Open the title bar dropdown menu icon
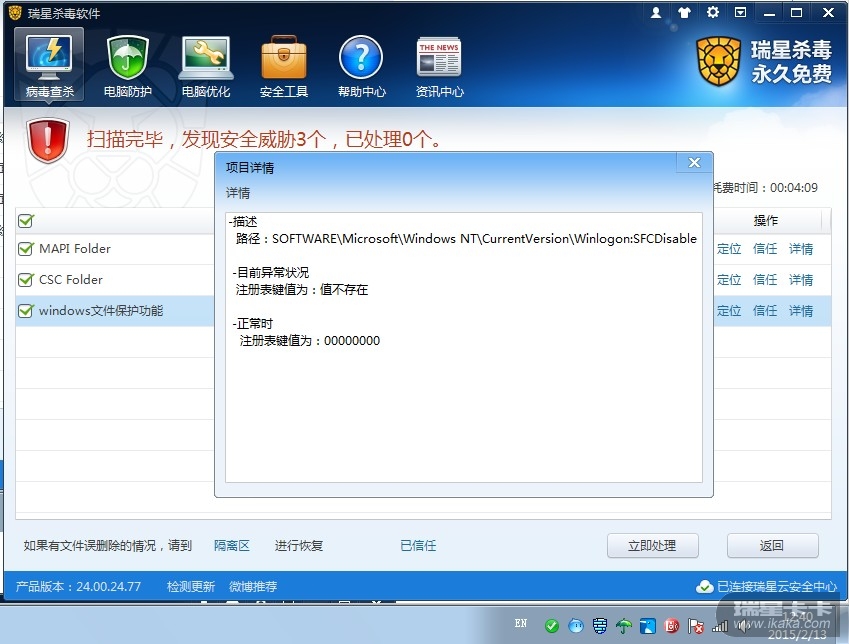 [740, 12]
